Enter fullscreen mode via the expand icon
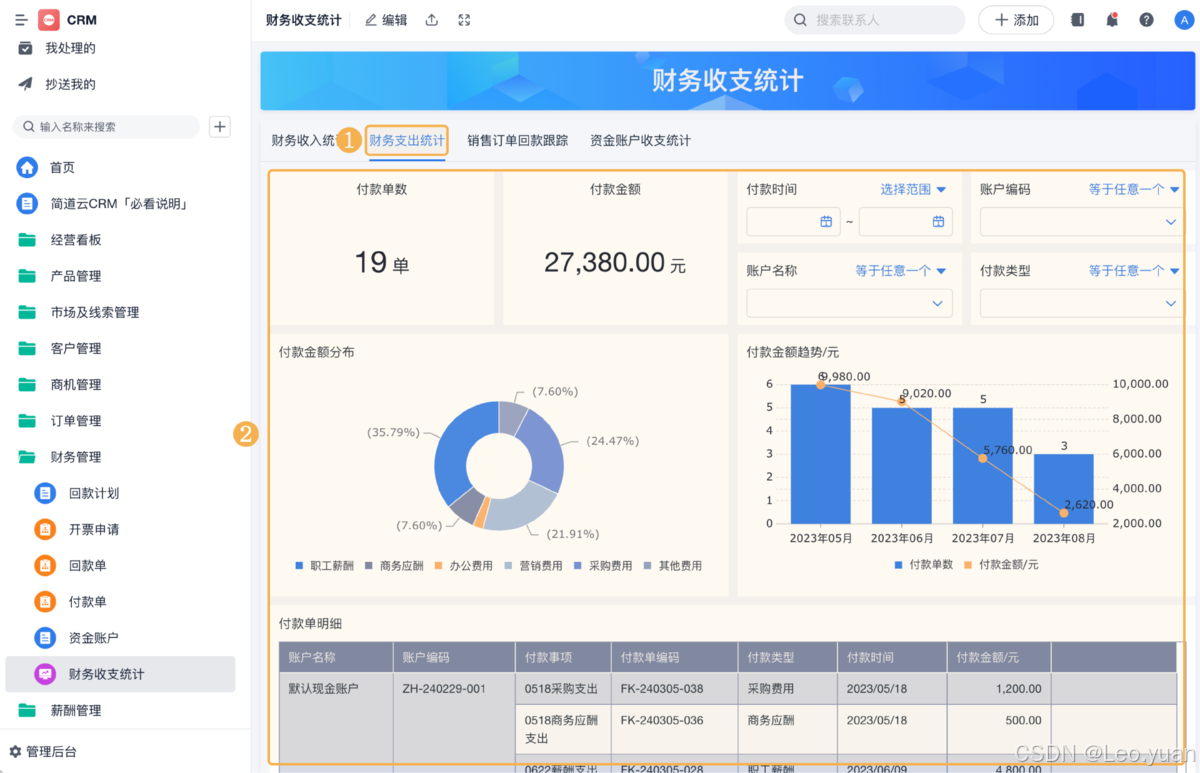This screenshot has height=773, width=1200. click(463, 19)
